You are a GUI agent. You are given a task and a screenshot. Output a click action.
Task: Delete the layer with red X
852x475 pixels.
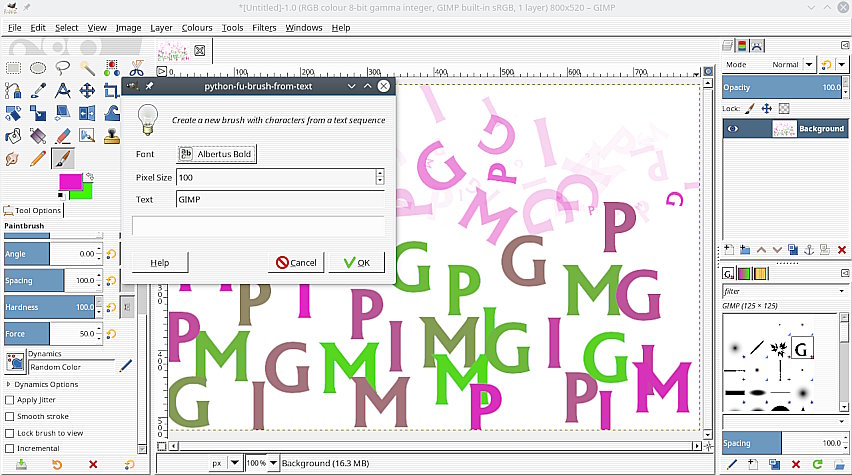coord(842,250)
